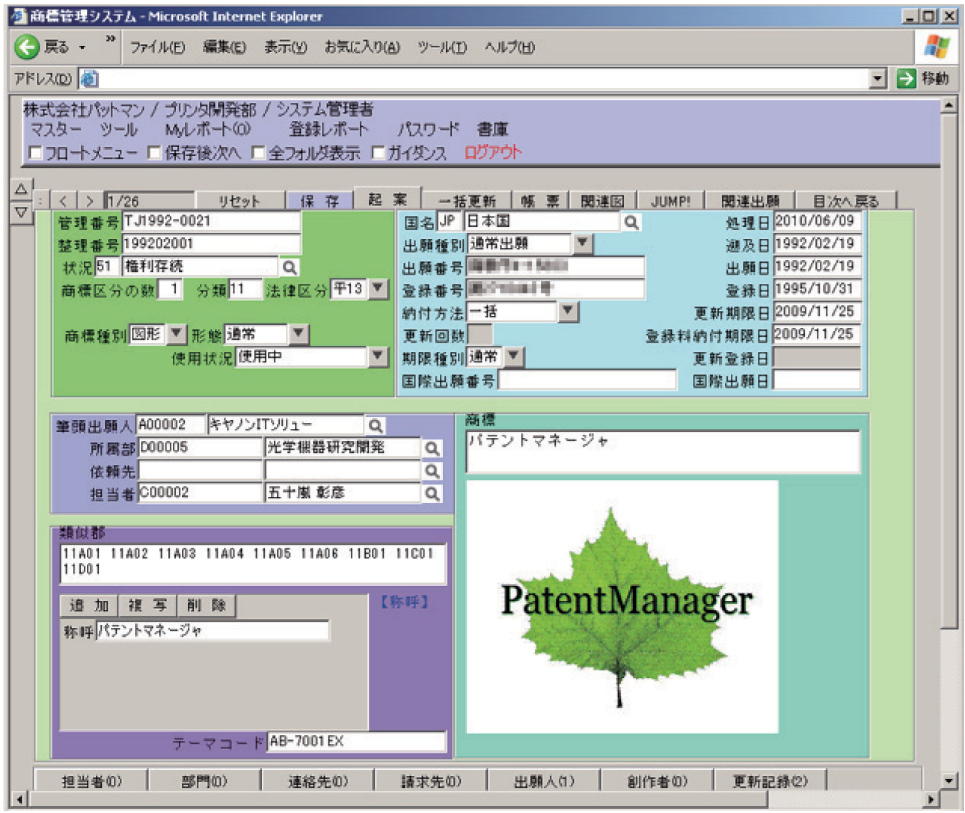Click 複写 button
This screenshot has width=965, height=813.
pos(148,606)
